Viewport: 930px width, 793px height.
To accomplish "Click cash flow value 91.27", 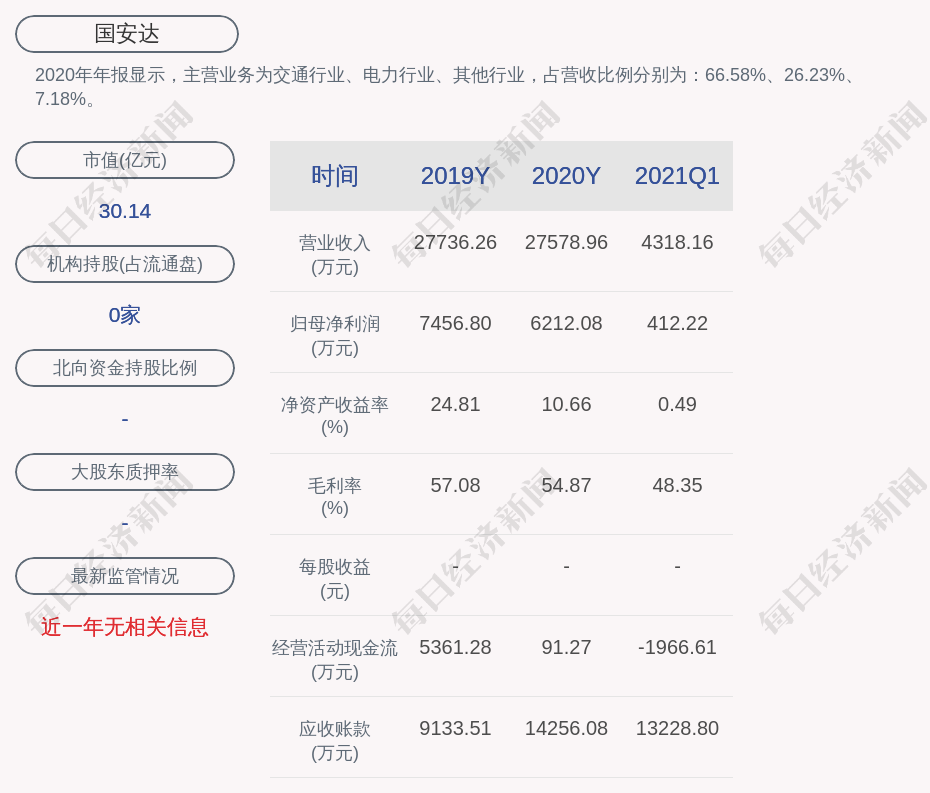I will pyautogui.click(x=566, y=647).
